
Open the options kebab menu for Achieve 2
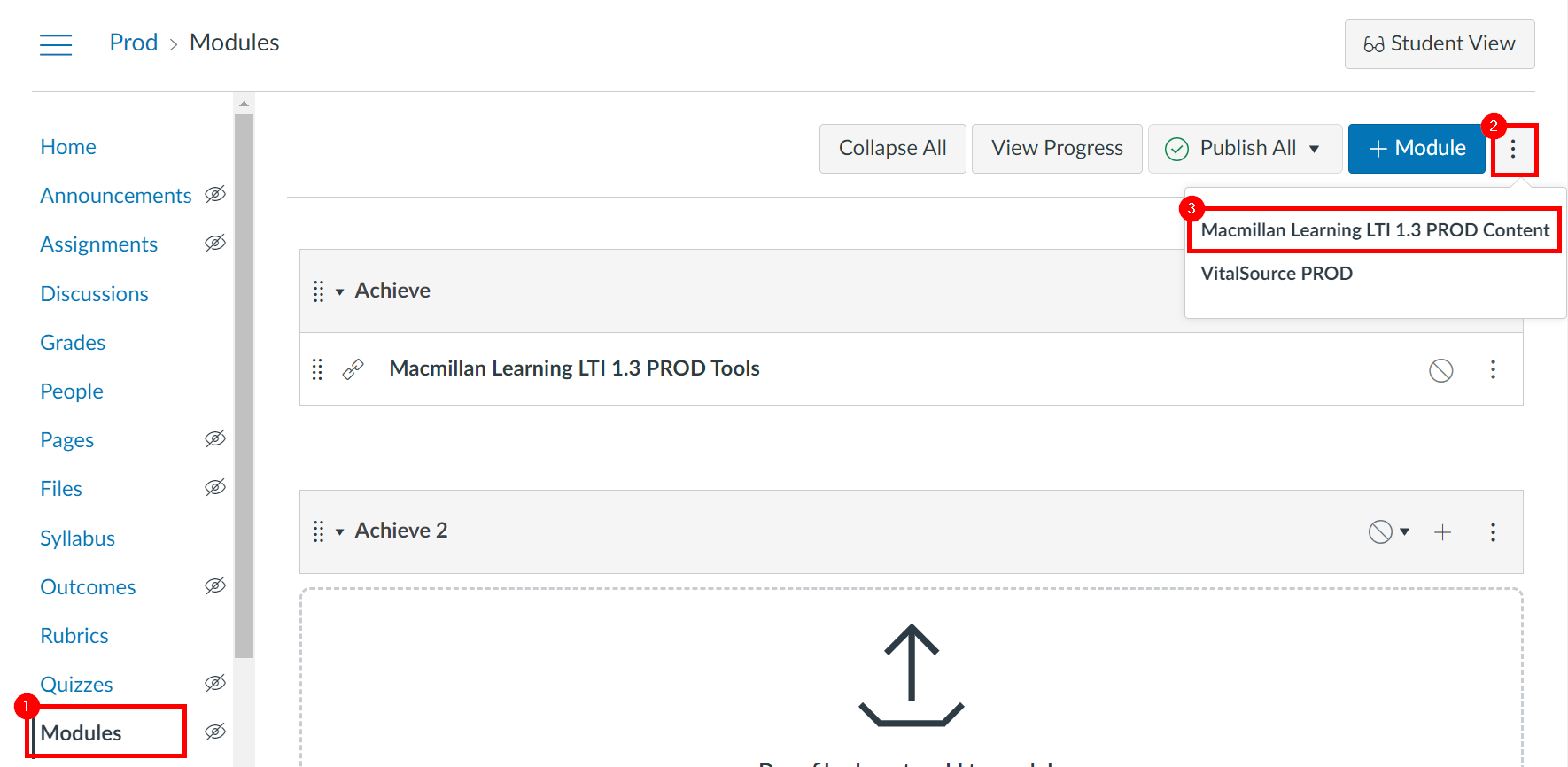[1493, 532]
